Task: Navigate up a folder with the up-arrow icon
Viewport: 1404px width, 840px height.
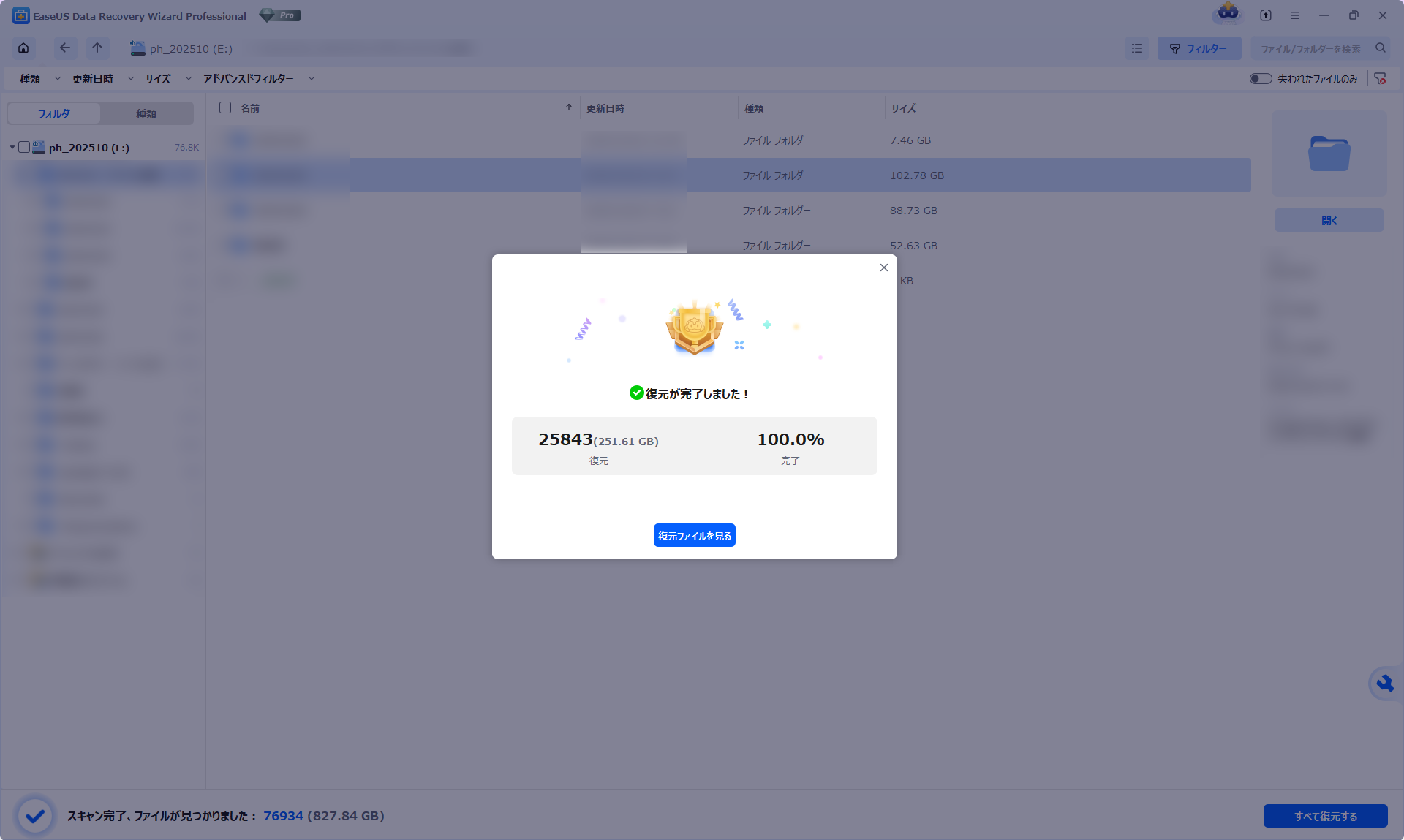Action: pyautogui.click(x=97, y=48)
